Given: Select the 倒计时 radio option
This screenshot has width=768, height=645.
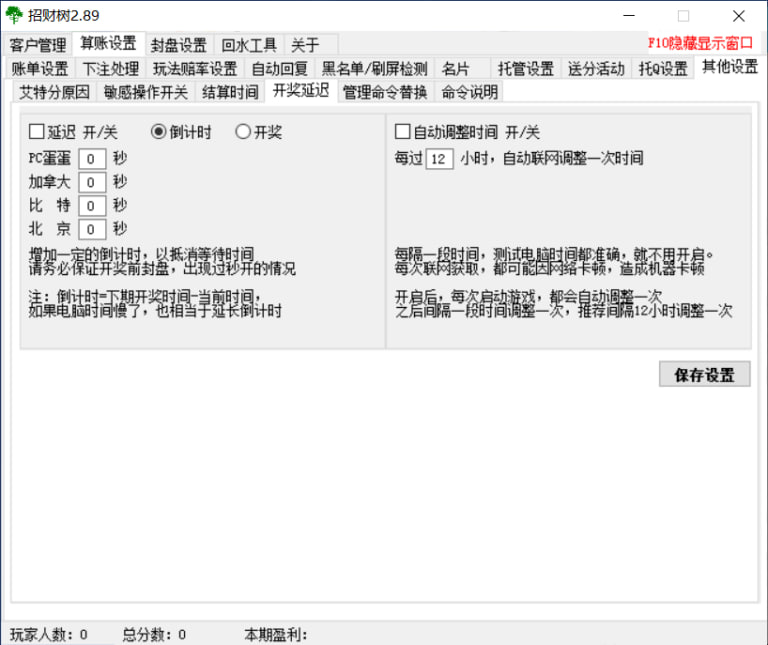Looking at the screenshot, I should [158, 132].
